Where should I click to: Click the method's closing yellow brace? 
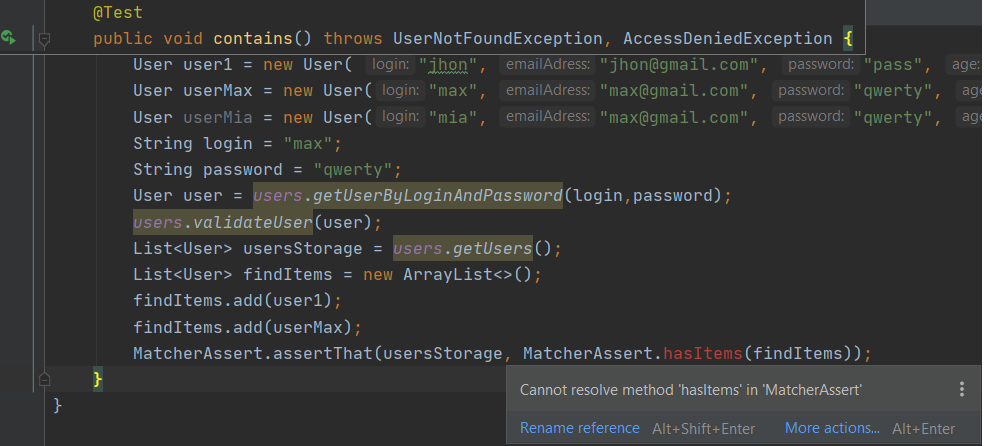coord(97,379)
